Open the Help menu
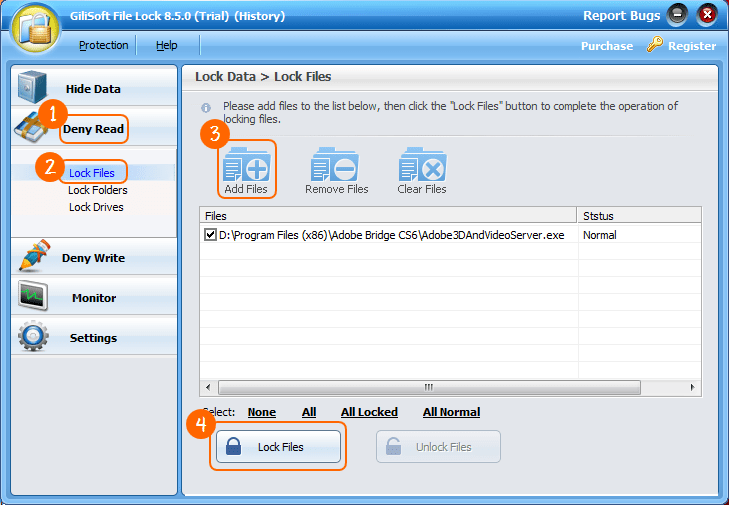This screenshot has width=729, height=505. (166, 45)
